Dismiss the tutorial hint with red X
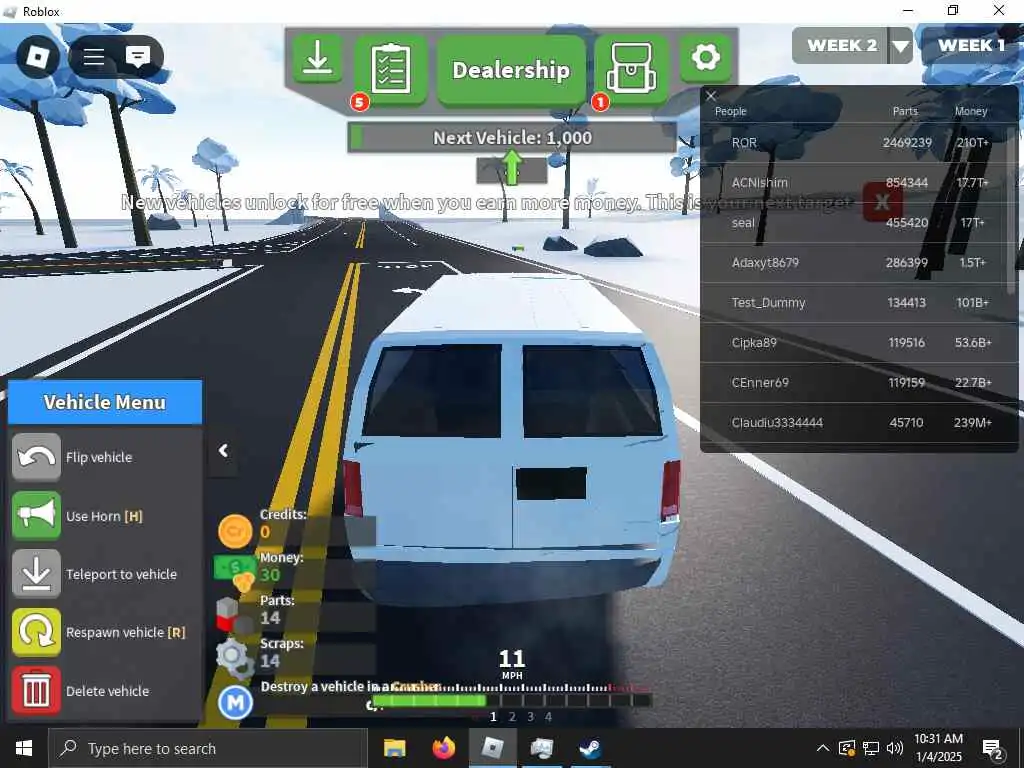 click(882, 202)
